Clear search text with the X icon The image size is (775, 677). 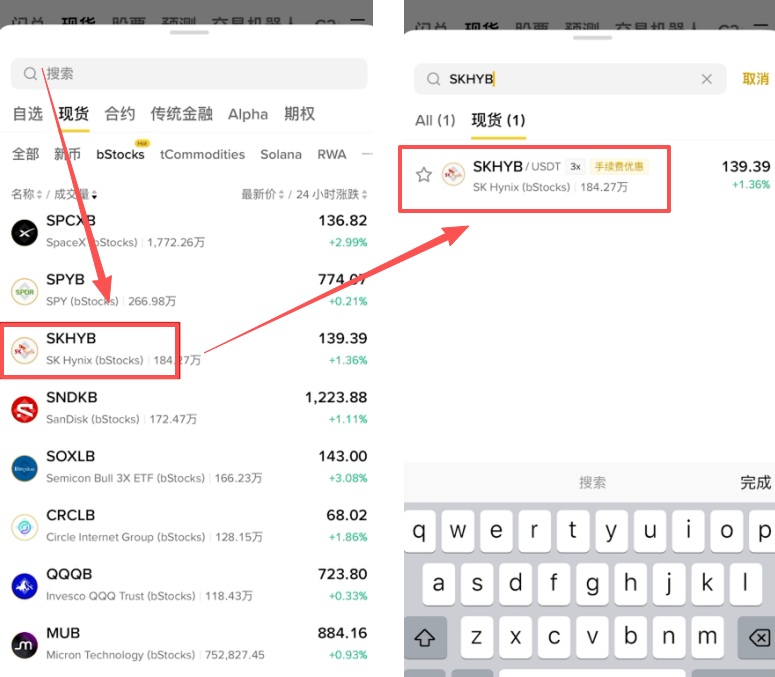click(x=707, y=79)
